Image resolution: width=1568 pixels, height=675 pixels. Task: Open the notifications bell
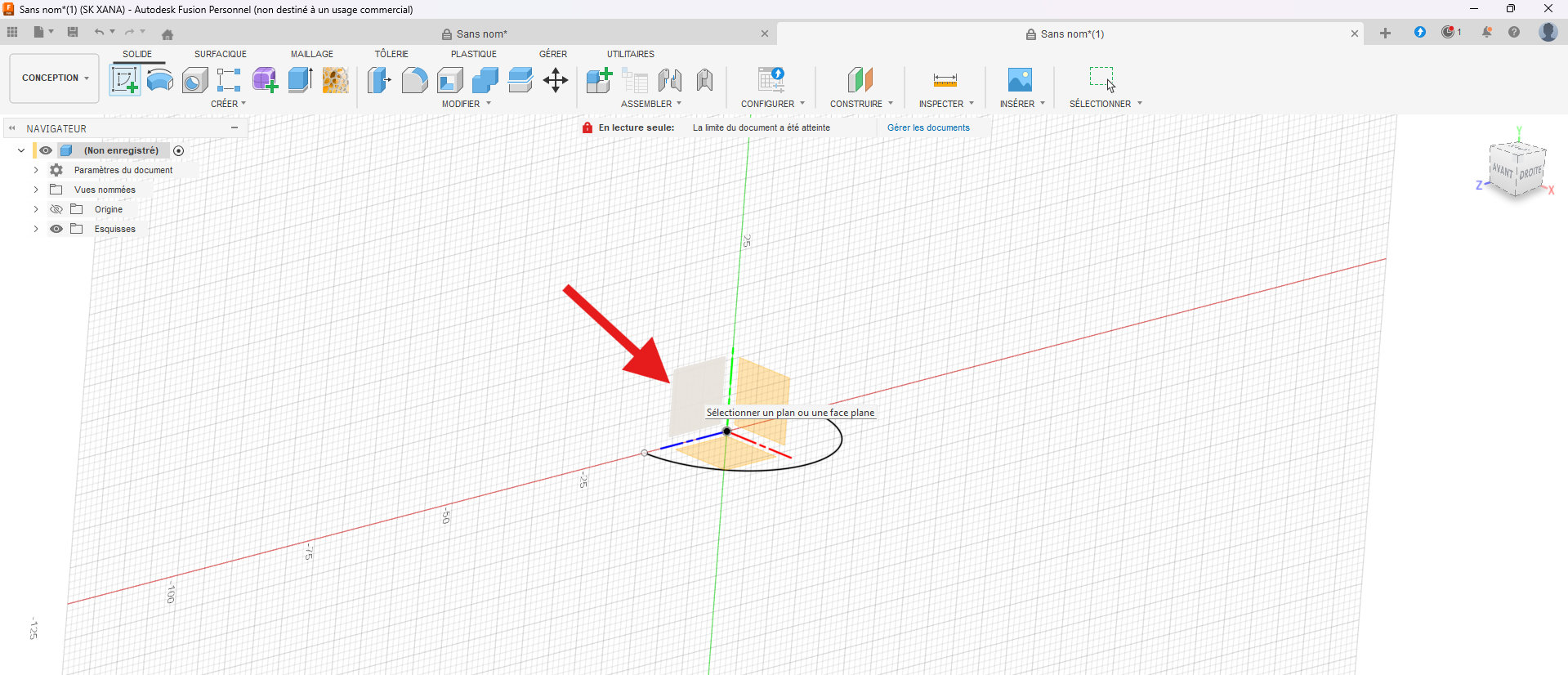click(x=1487, y=33)
